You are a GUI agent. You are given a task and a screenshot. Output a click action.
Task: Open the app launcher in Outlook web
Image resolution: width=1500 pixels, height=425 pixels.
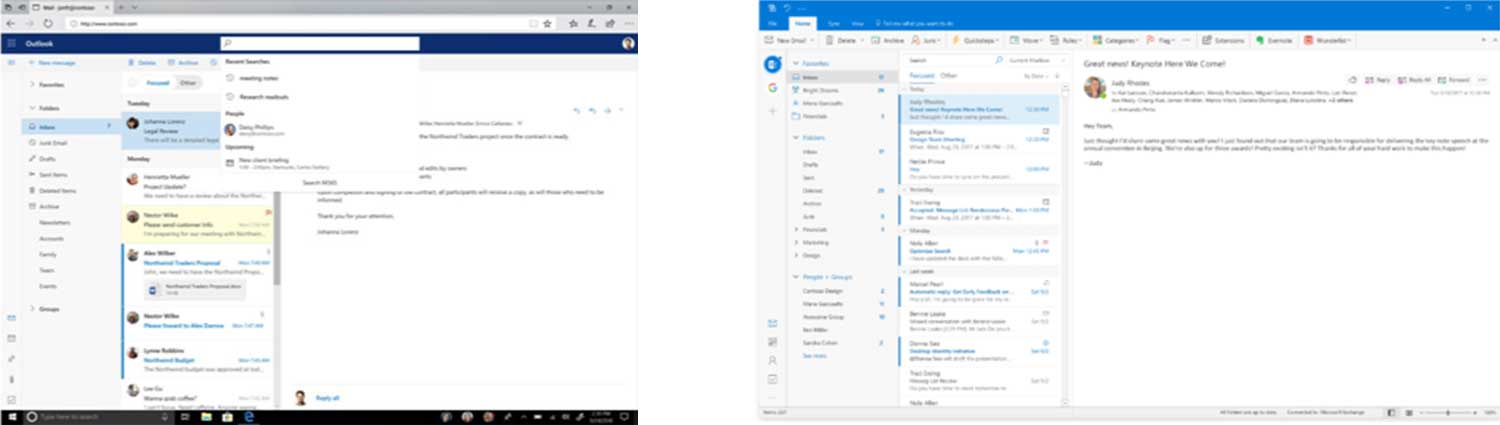coord(11,44)
